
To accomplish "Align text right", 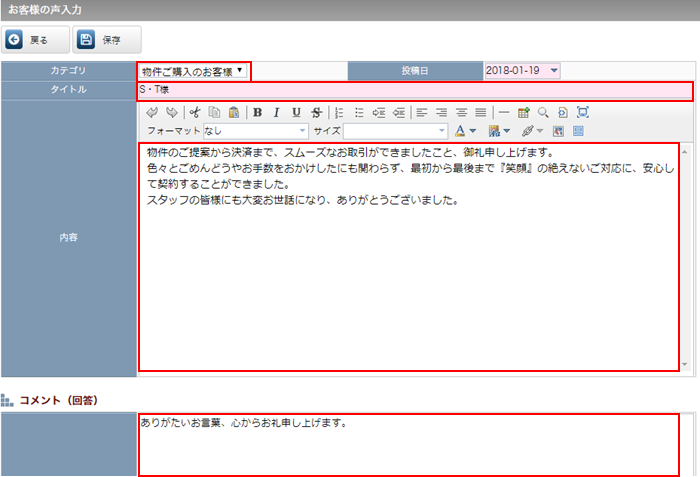I will pyautogui.click(x=441, y=113).
